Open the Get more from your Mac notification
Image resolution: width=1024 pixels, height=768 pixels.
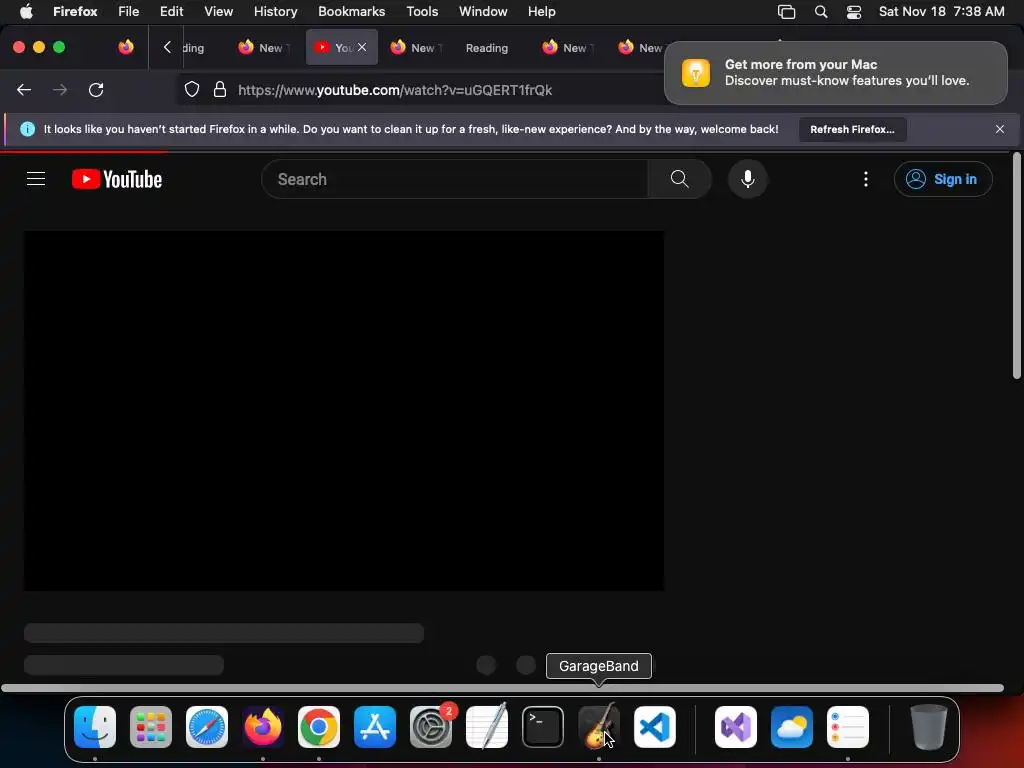(x=836, y=72)
